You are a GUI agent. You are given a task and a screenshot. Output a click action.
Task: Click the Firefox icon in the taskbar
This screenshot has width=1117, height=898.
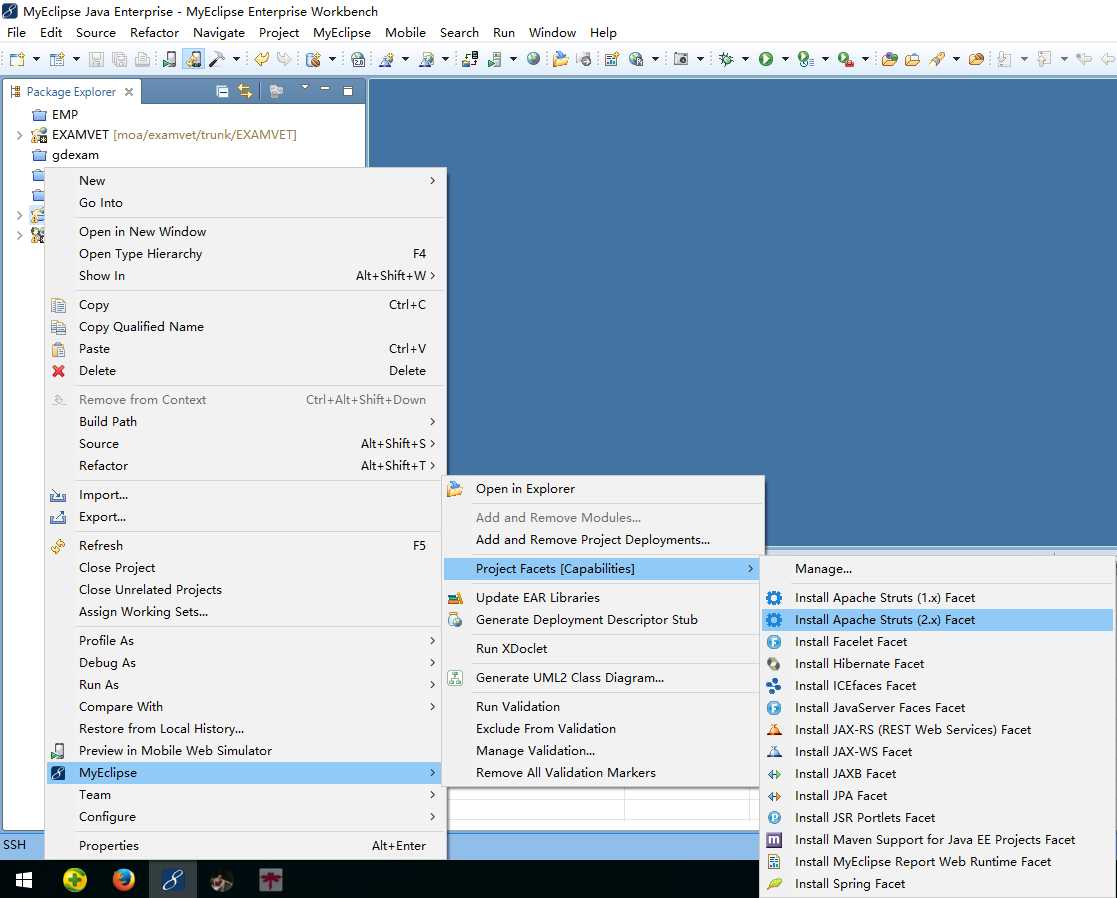123,879
